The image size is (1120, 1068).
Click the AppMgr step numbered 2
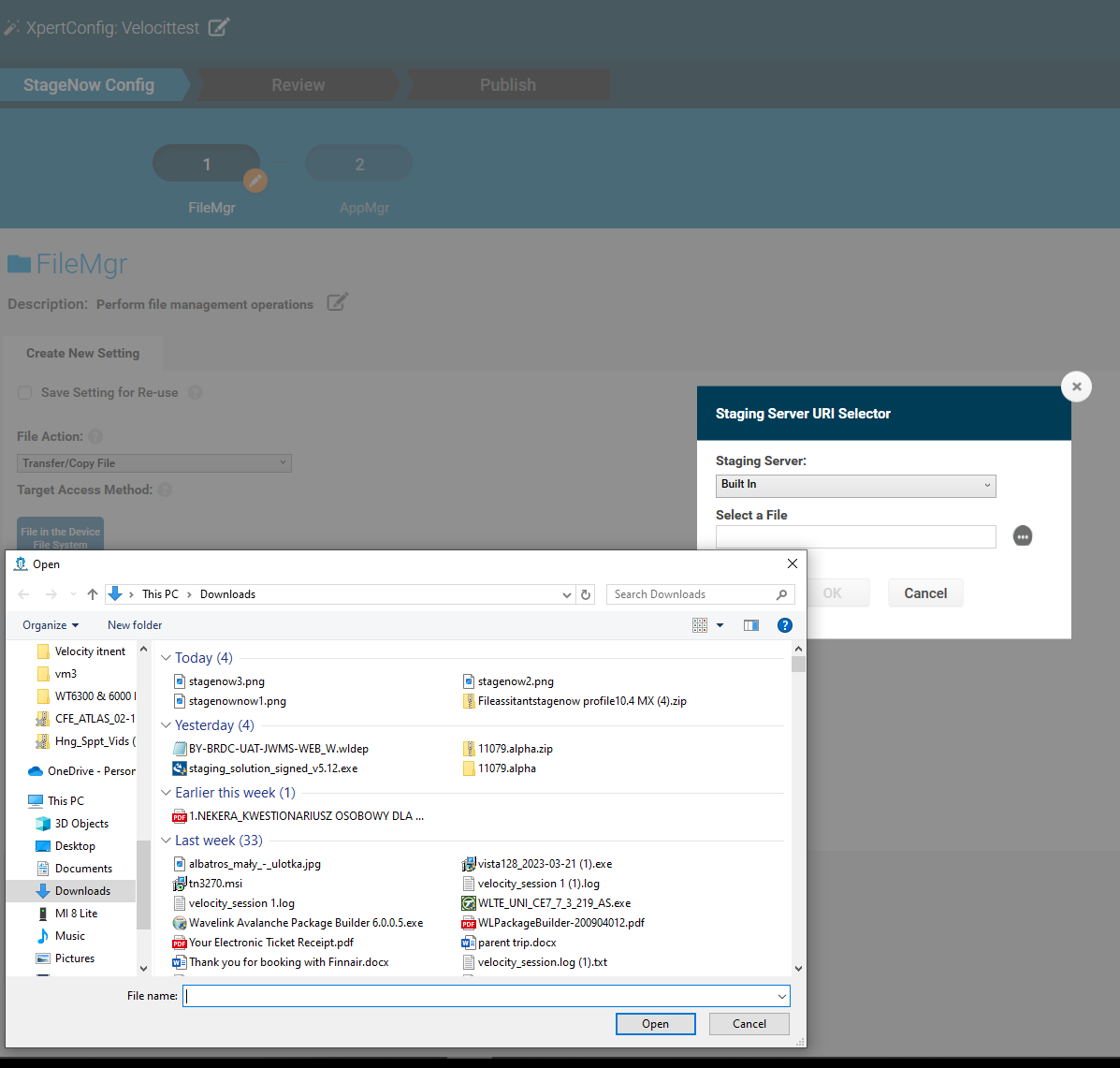point(359,163)
